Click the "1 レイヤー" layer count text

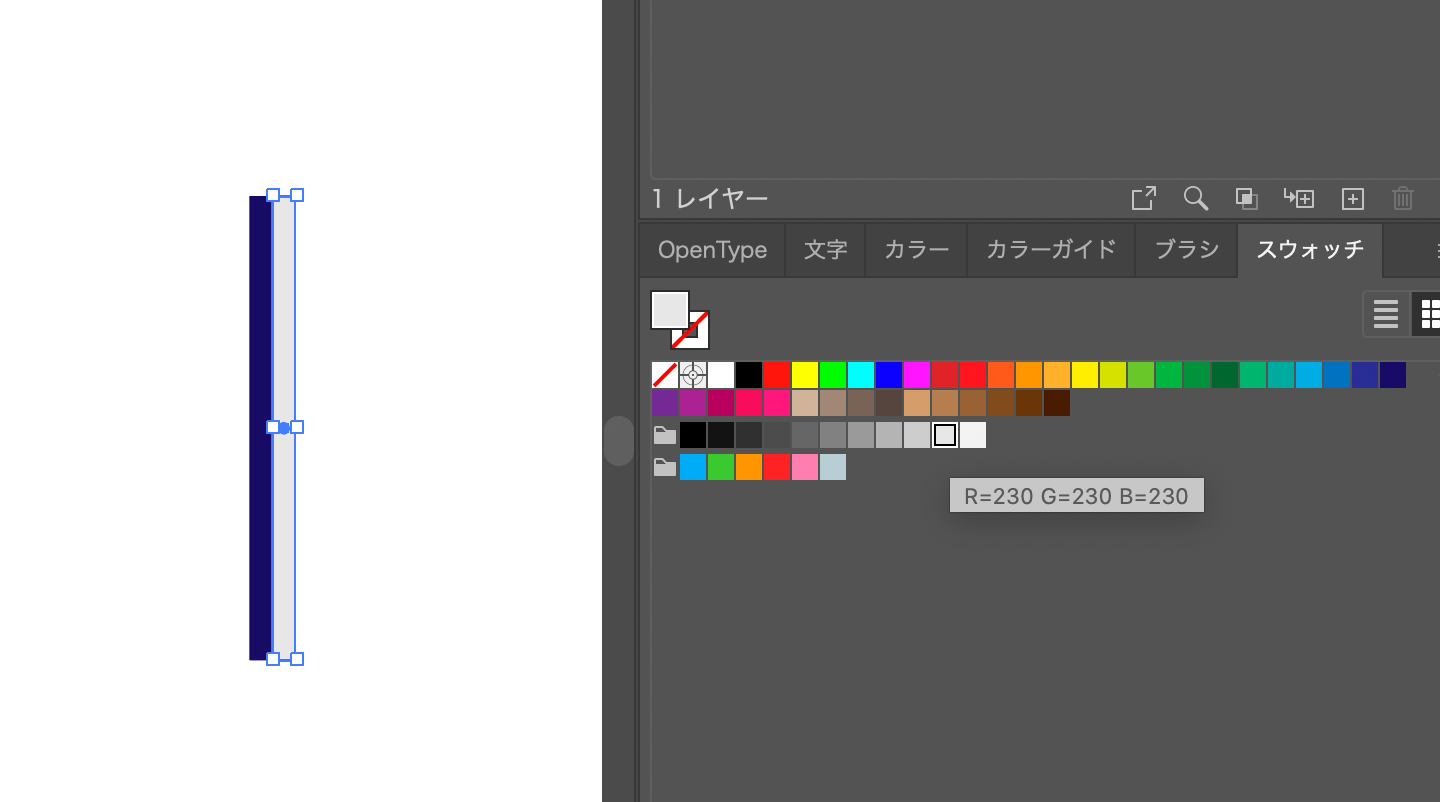point(710,199)
